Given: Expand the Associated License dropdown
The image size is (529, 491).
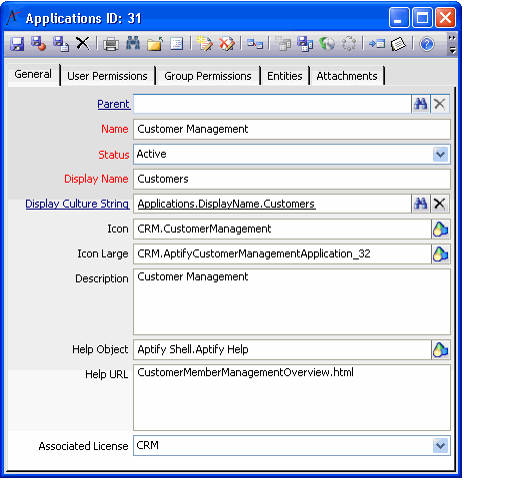Looking at the screenshot, I should (x=441, y=446).
